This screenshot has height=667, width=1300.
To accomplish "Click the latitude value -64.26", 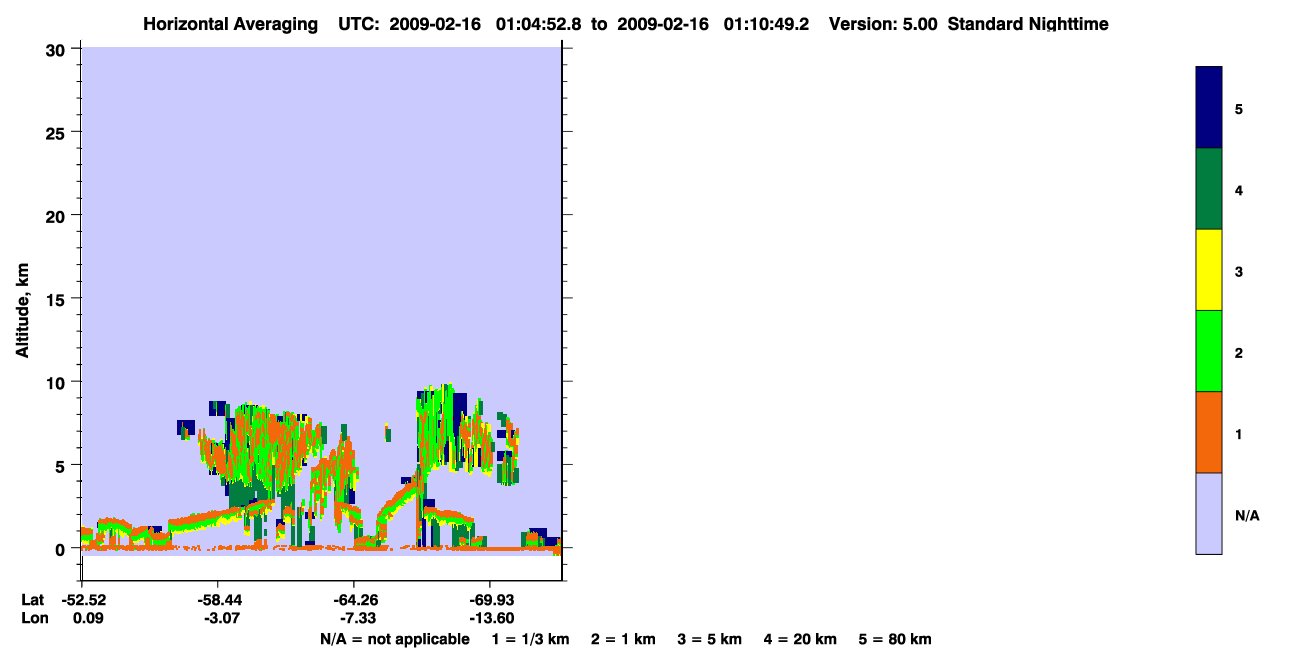I will [354, 600].
